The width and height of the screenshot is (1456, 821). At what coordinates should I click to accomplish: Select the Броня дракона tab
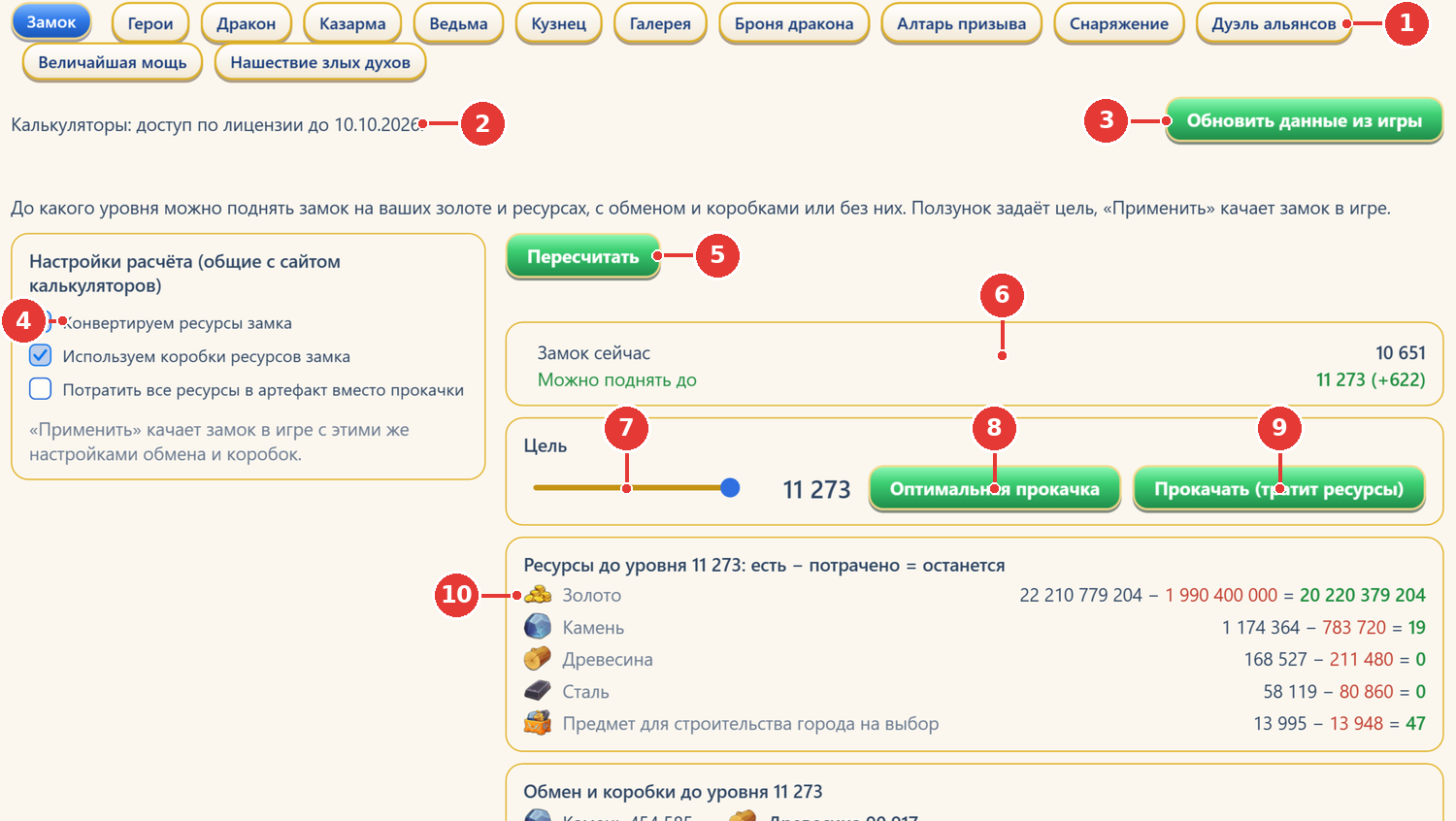tap(794, 23)
